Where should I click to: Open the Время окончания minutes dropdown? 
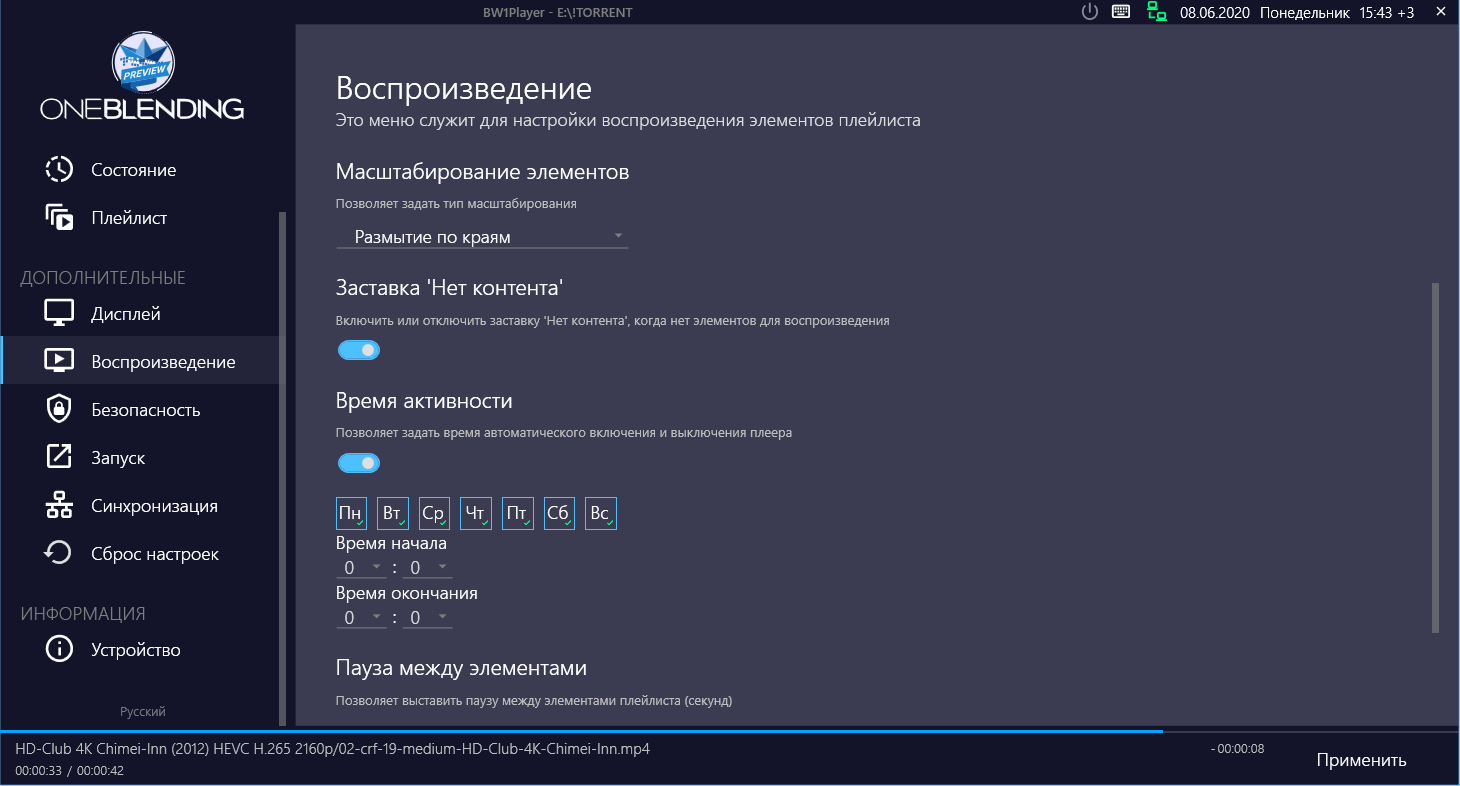tap(427, 618)
